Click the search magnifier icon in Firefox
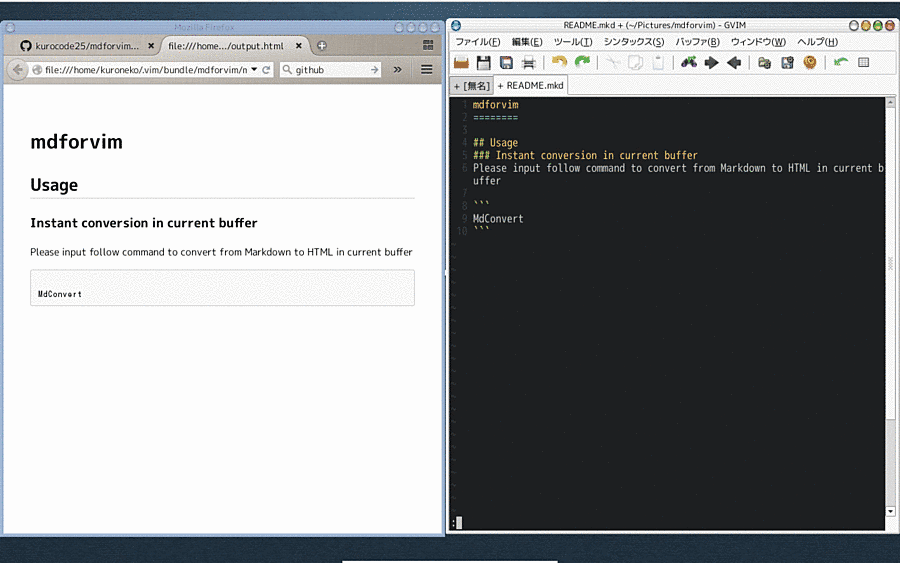 click(287, 70)
